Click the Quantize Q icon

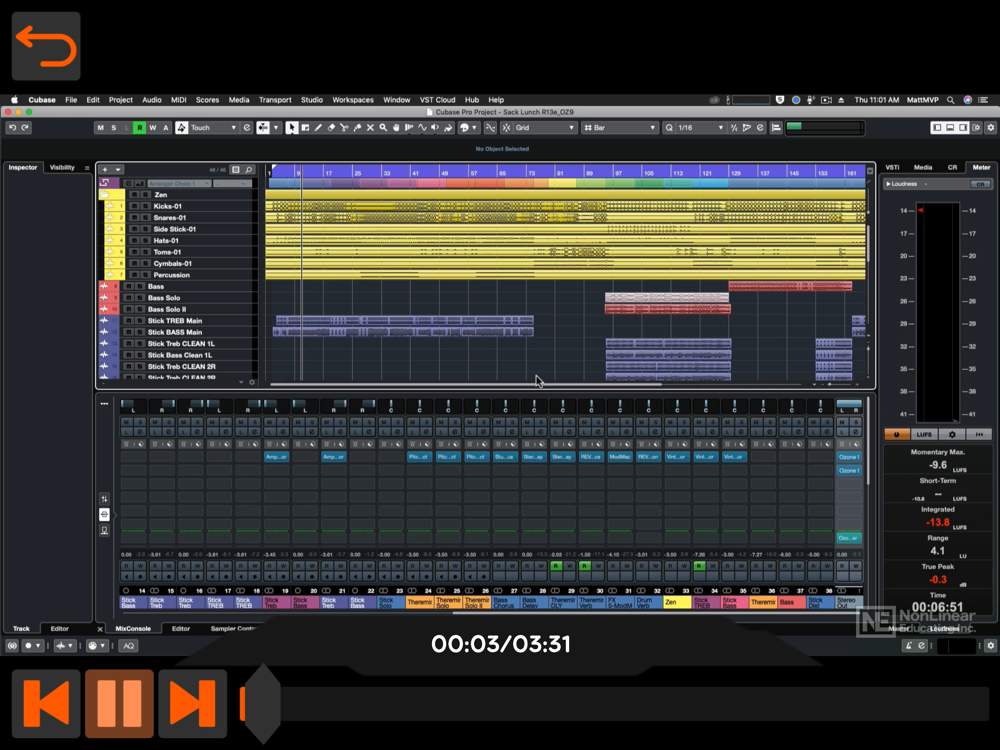point(669,128)
